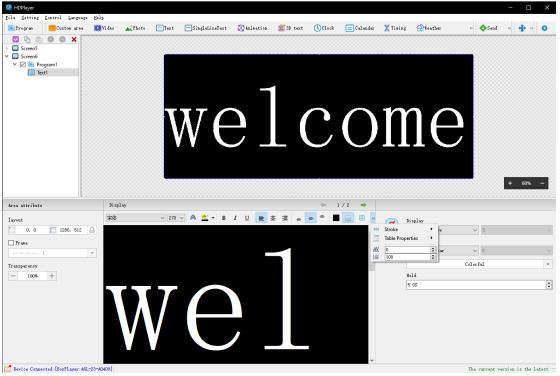Add a Video area
Screen dimensions: 560x376
point(104,28)
